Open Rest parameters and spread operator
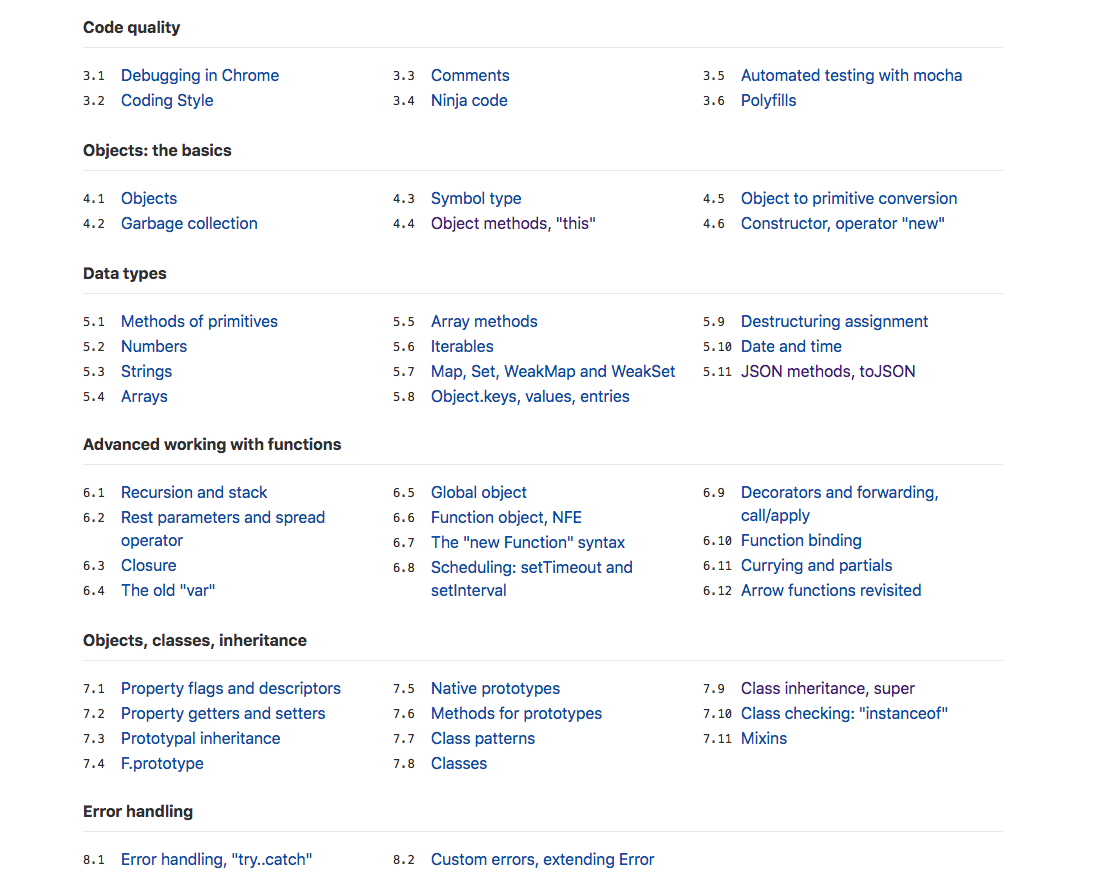The height and width of the screenshot is (894, 1102). click(223, 529)
